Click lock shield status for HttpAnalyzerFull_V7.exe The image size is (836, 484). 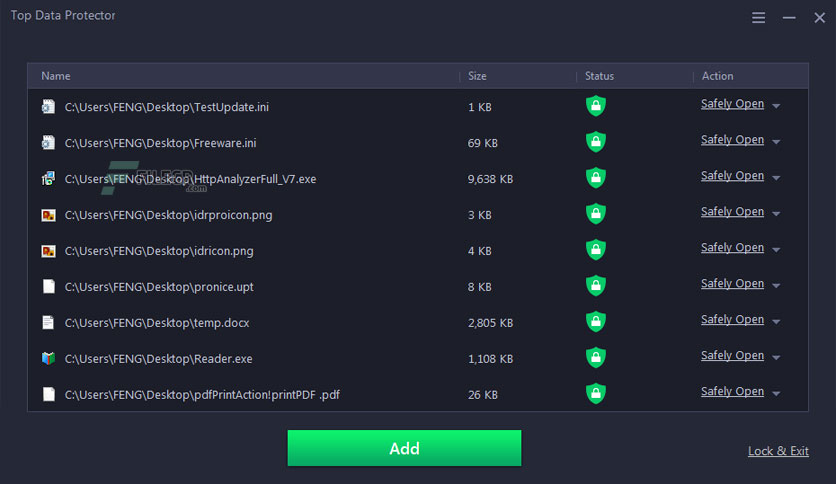tap(596, 178)
